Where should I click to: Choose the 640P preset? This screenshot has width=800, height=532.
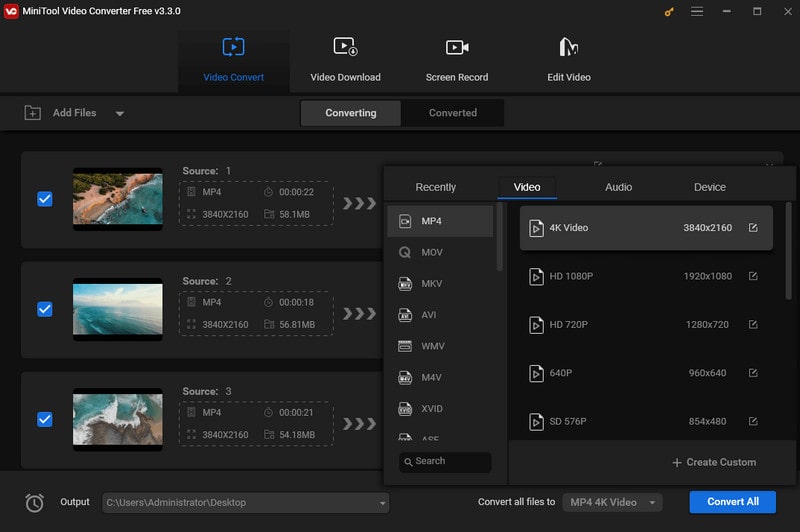pyautogui.click(x=646, y=373)
